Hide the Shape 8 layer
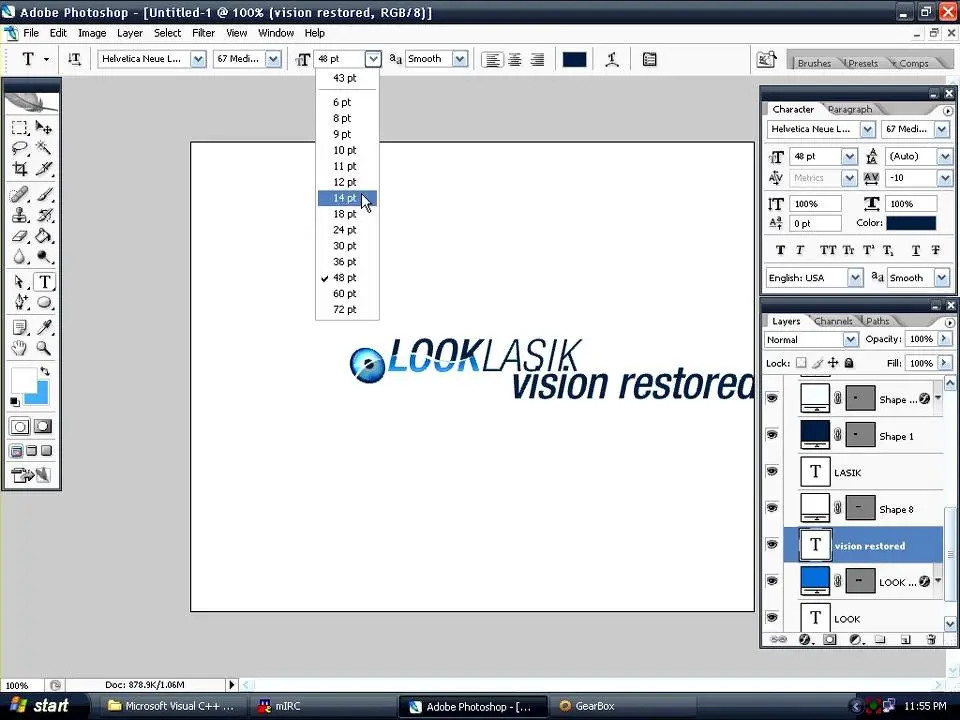 772,508
